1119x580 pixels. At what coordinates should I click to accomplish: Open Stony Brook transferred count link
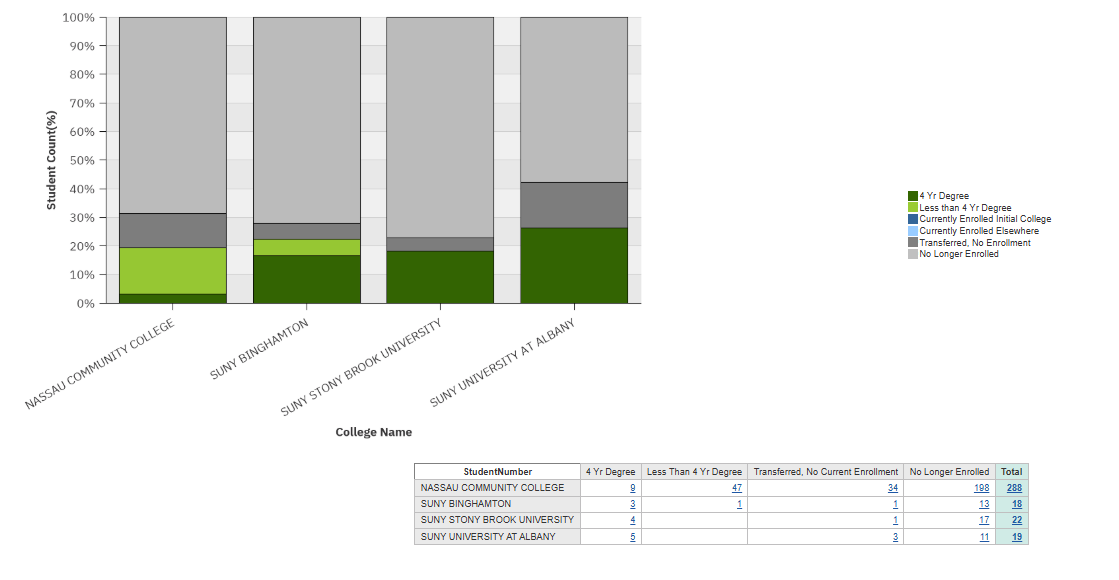tap(896, 520)
